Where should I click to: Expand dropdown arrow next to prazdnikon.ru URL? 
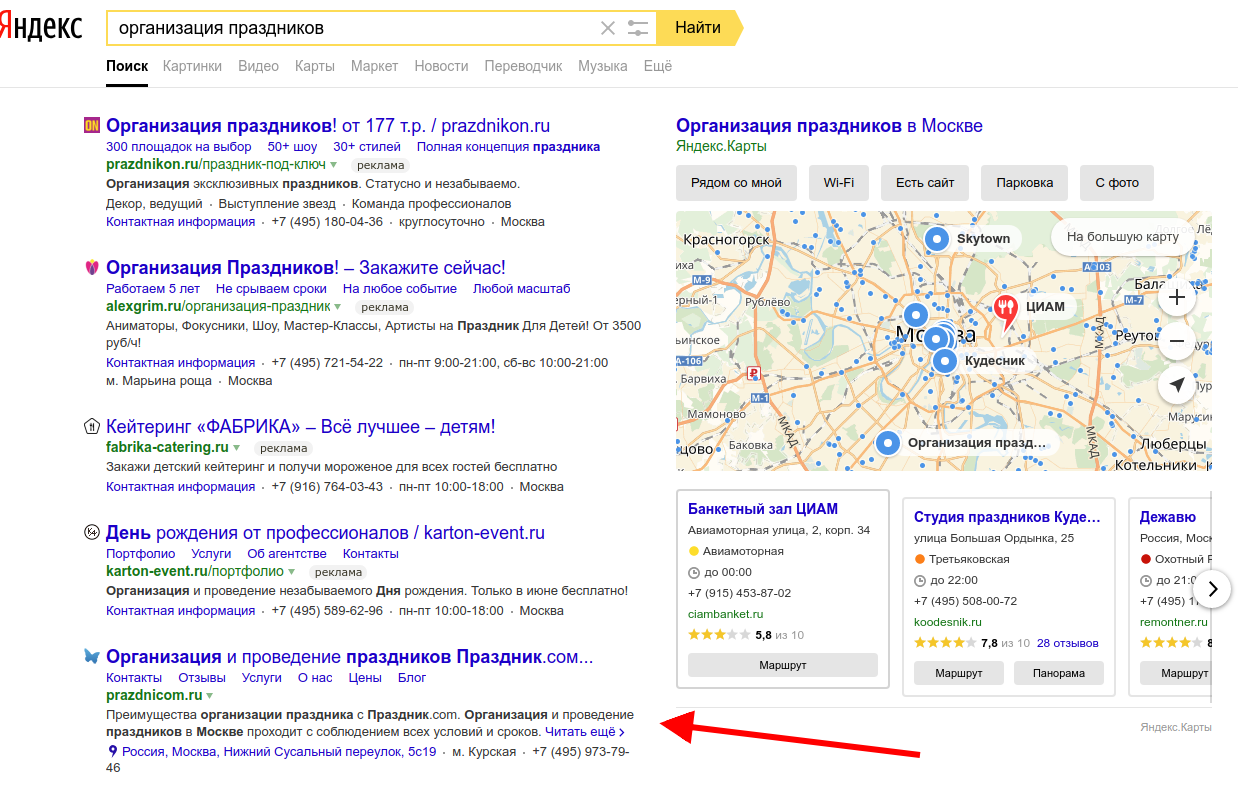pos(334,165)
